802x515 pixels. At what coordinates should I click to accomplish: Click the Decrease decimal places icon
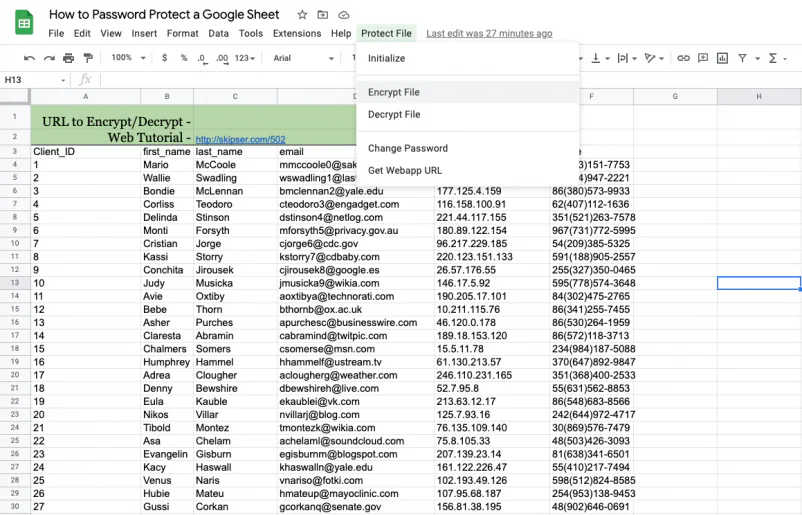point(202,59)
